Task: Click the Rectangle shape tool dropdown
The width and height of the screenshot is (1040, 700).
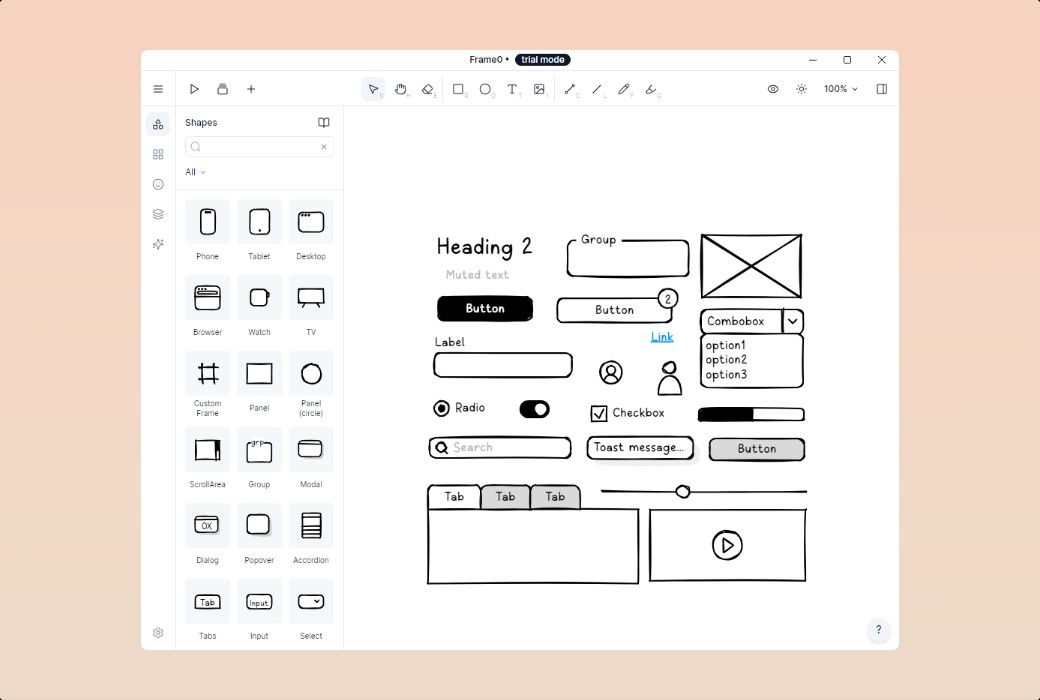Action: [459, 89]
